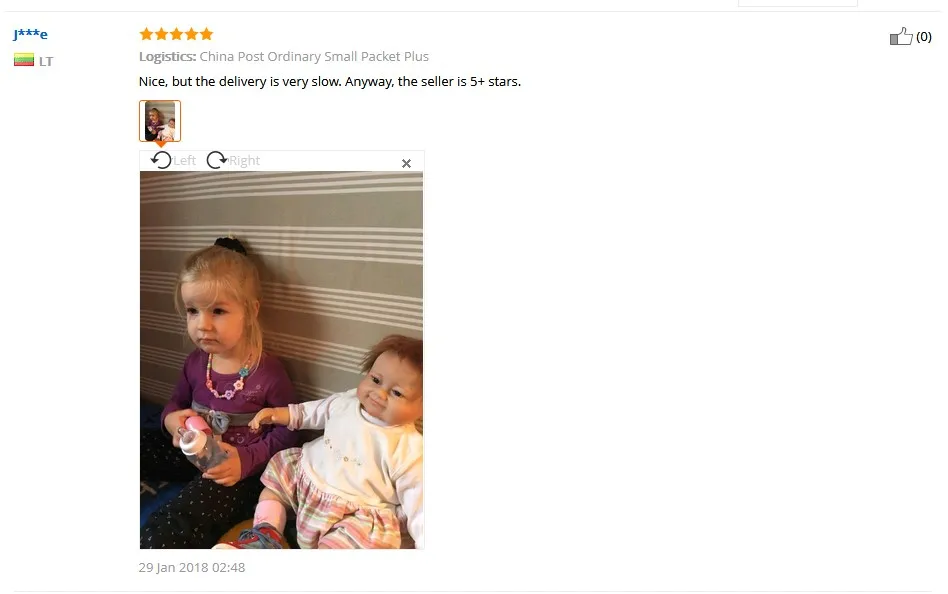Select the review photo thumbnail
The width and height of the screenshot is (948, 594).
[x=160, y=121]
